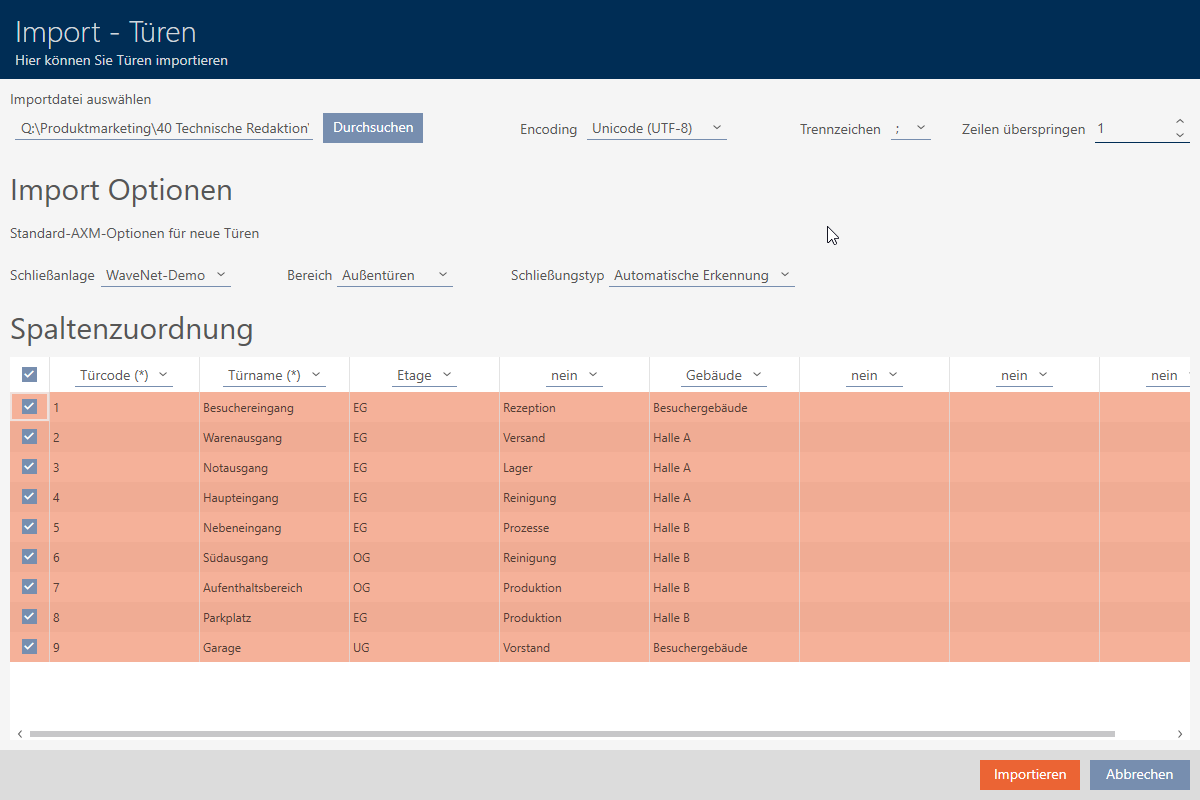Decrease Zeilen überspringen with down arrow

(1179, 135)
